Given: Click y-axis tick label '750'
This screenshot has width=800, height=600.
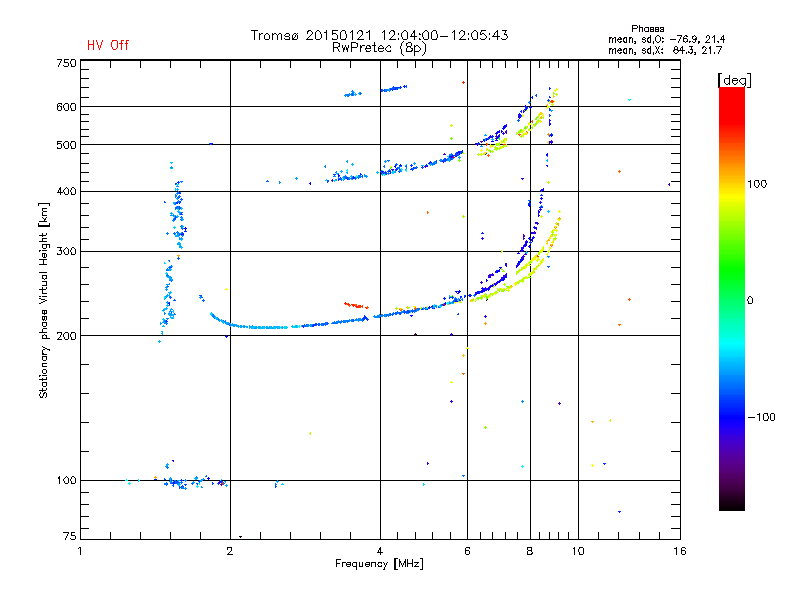Looking at the screenshot, I should tap(66, 63).
